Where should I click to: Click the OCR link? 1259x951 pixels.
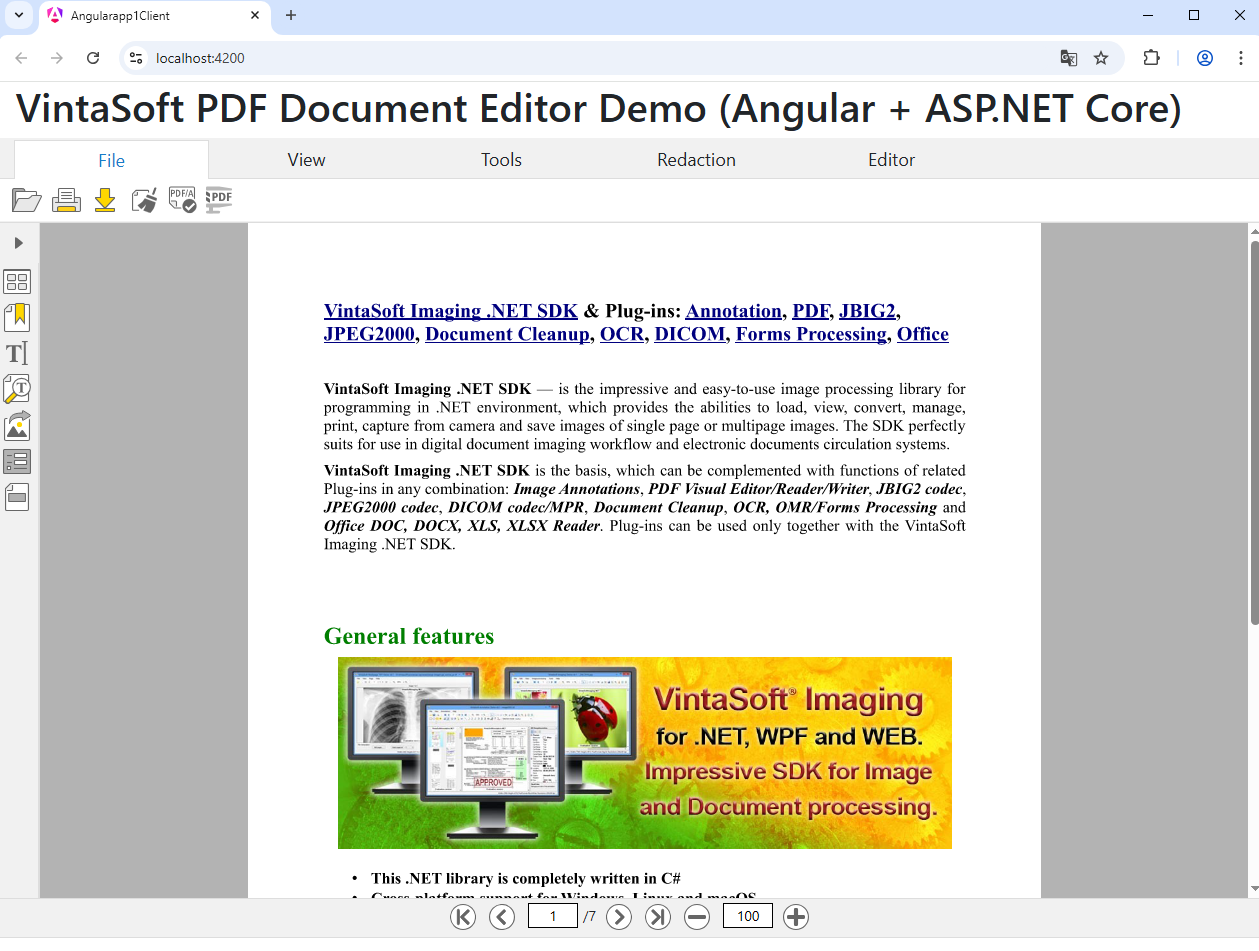(622, 334)
